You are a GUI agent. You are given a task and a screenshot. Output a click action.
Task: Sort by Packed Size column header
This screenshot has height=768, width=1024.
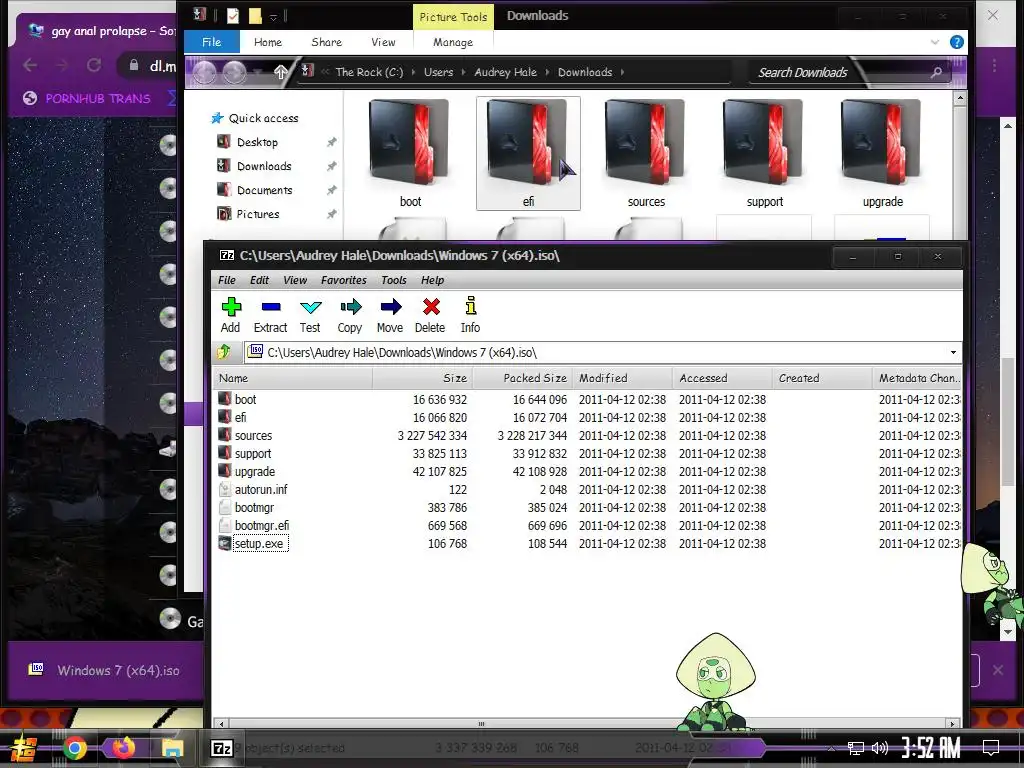click(x=522, y=378)
